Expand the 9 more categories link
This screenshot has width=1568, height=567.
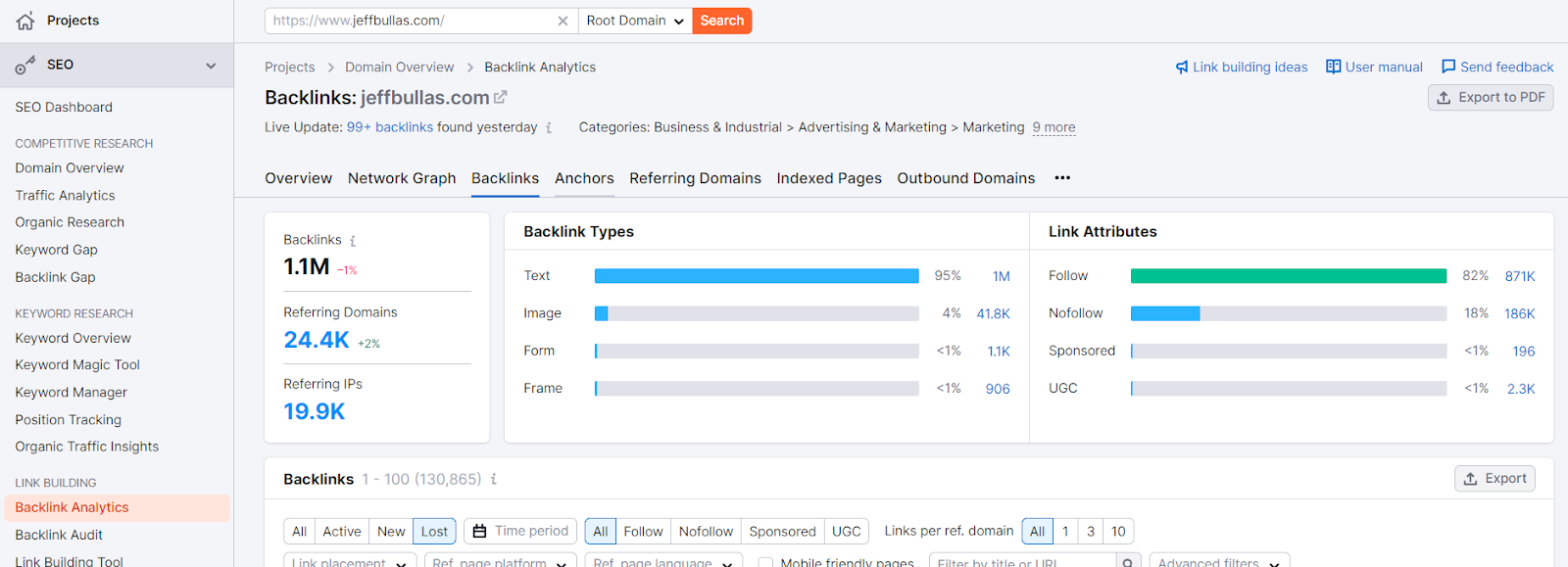click(1053, 127)
